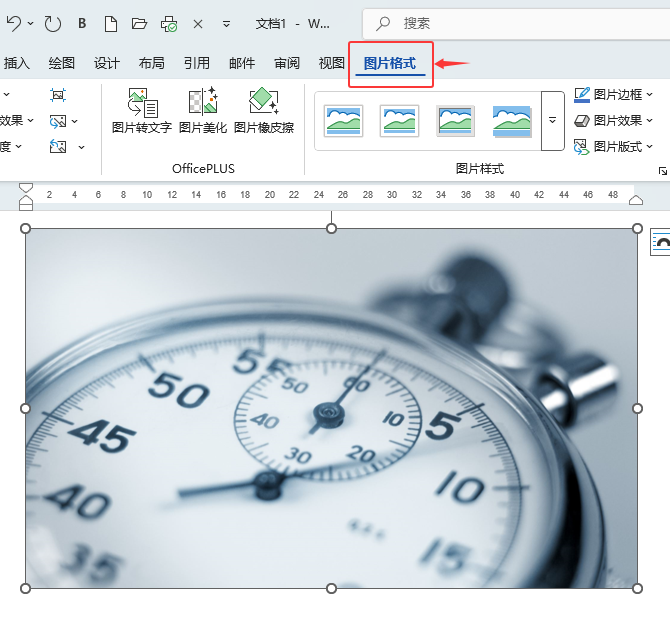670x618 pixels.
Task: Expand the change picture dropdown arrow
Action: 75,121
